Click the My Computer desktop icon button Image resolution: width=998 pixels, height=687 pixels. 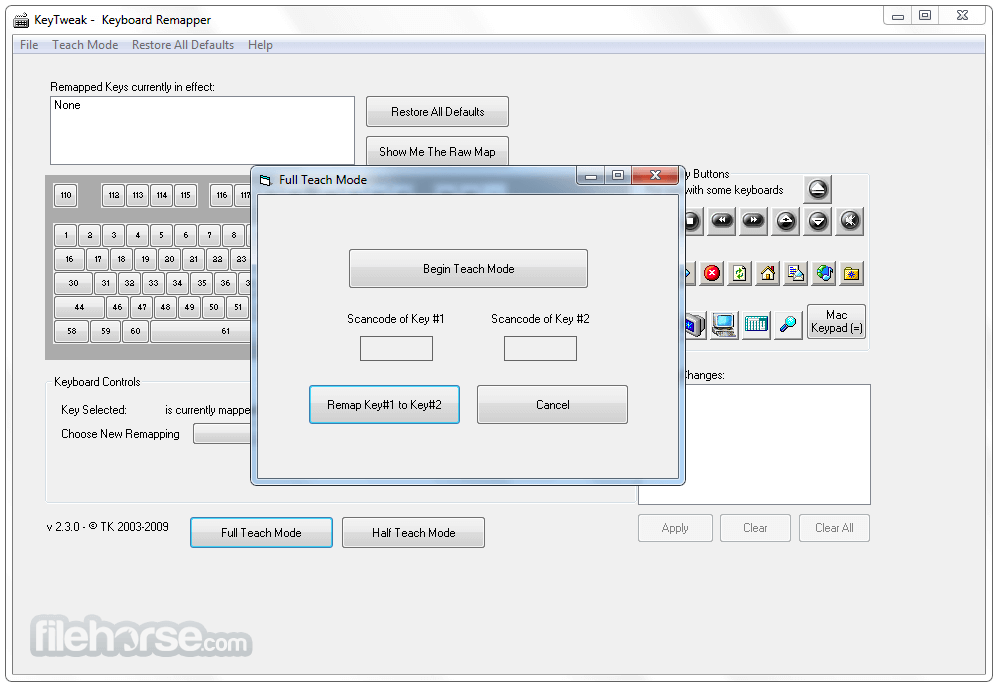pos(724,325)
